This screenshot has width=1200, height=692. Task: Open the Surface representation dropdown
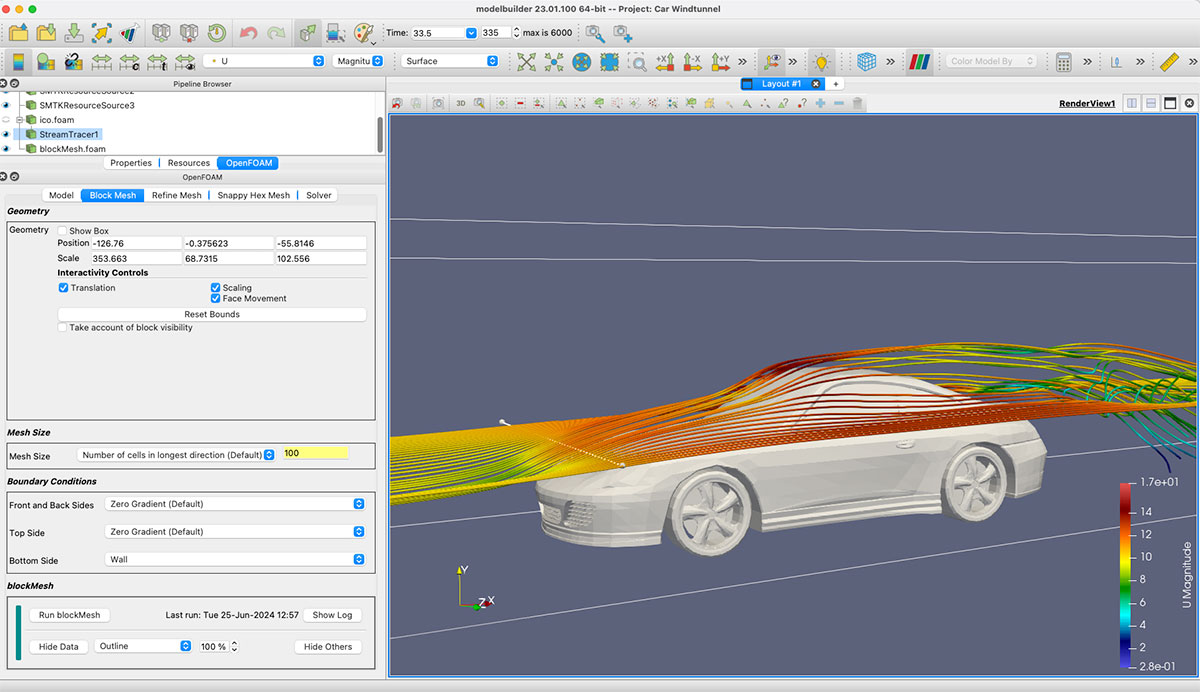point(450,59)
